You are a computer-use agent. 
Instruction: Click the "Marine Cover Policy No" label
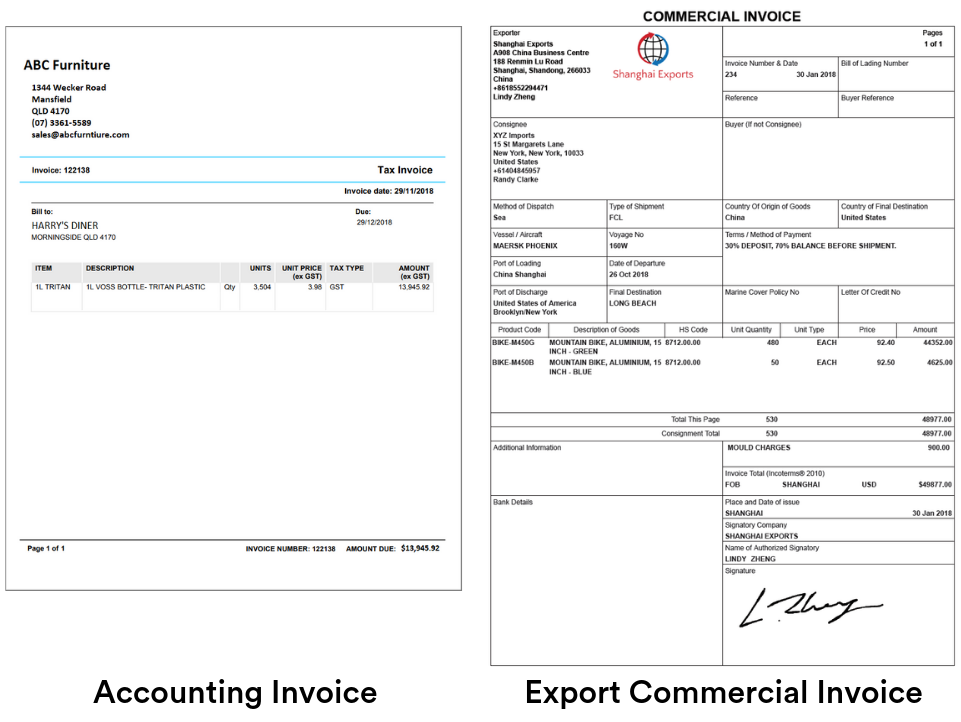tap(762, 292)
